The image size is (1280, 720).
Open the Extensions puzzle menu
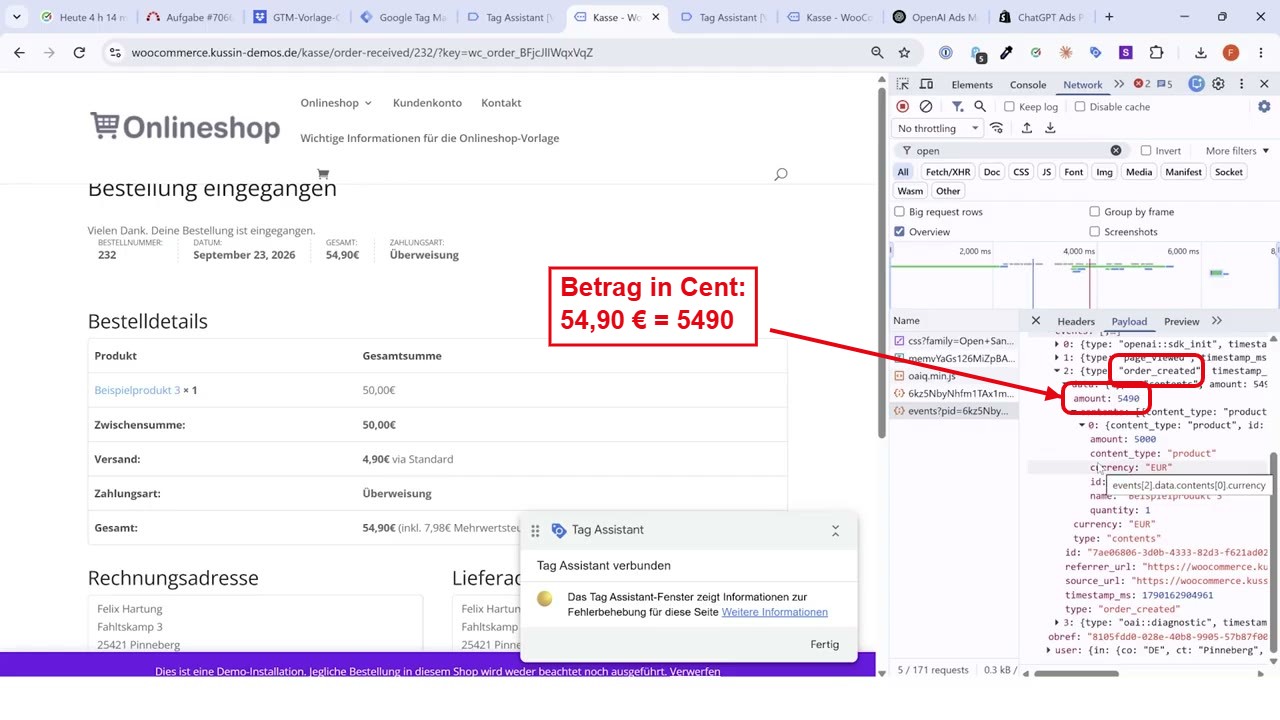pos(1156,52)
